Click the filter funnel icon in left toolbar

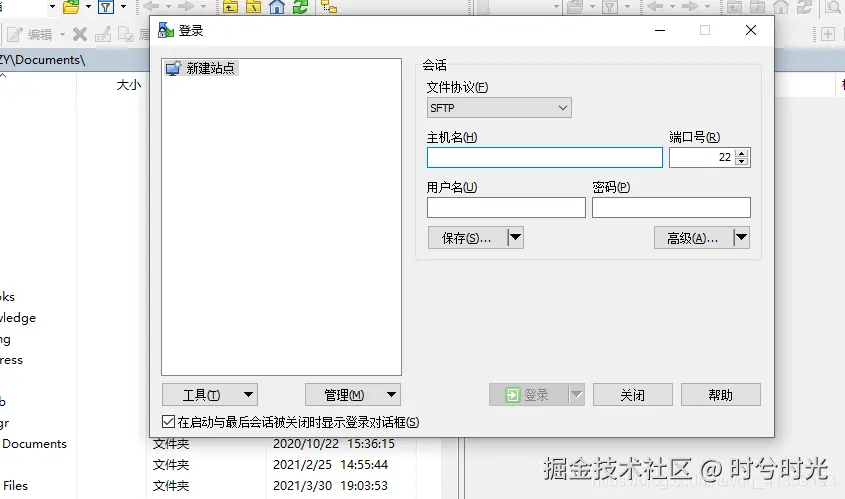click(106, 7)
